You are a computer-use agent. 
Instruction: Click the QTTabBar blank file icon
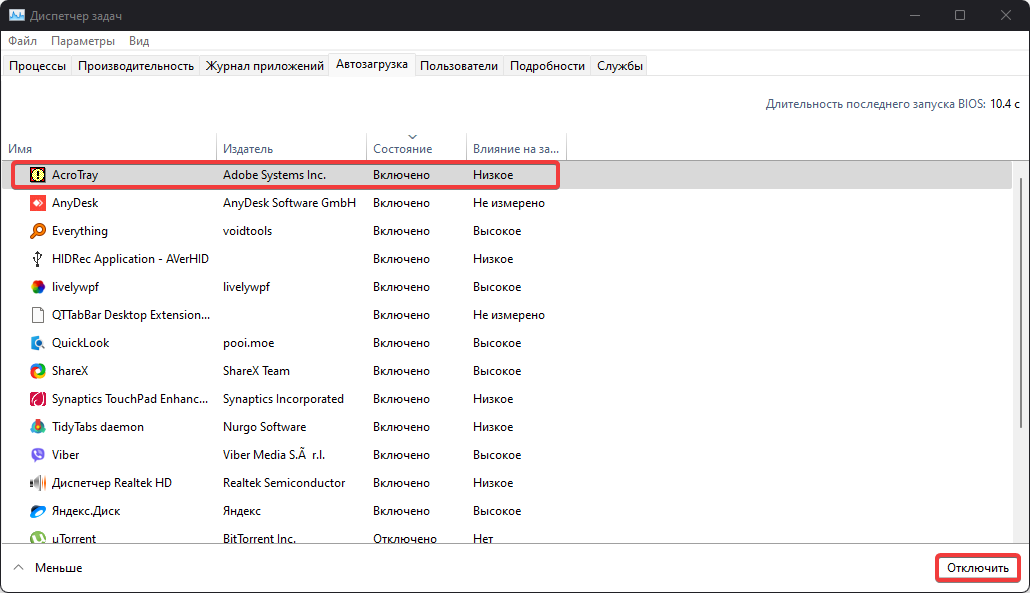(38, 315)
